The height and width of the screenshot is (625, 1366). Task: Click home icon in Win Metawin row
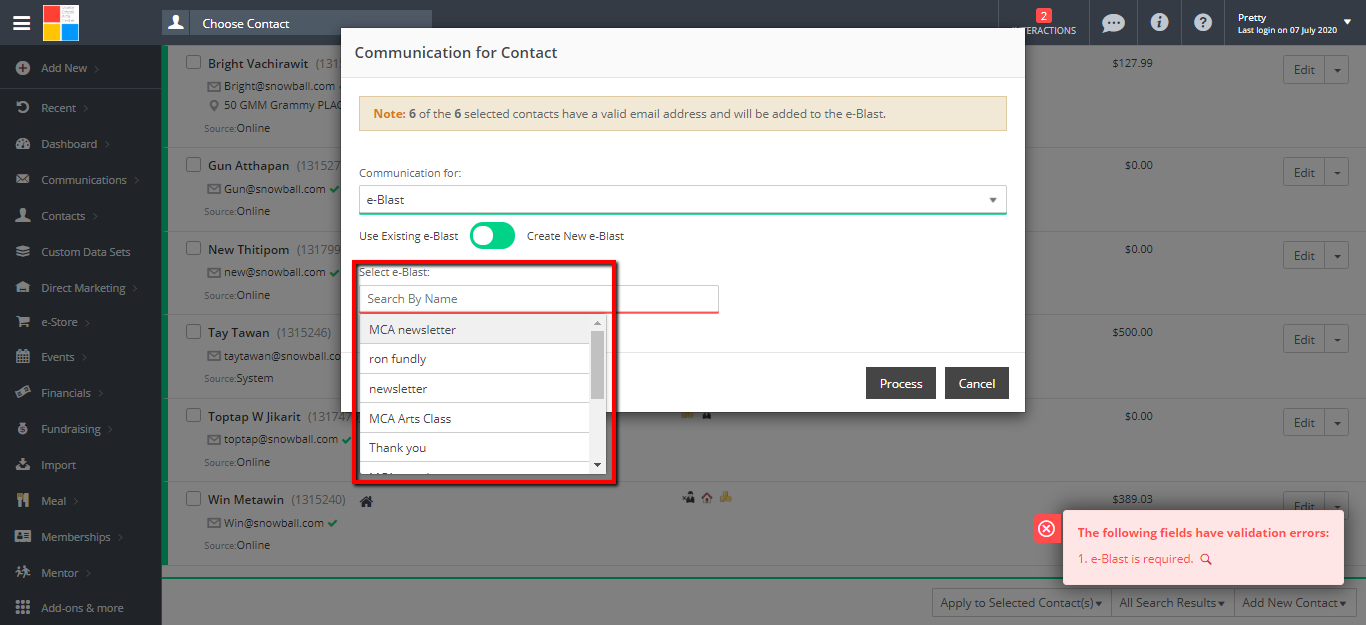coord(367,501)
